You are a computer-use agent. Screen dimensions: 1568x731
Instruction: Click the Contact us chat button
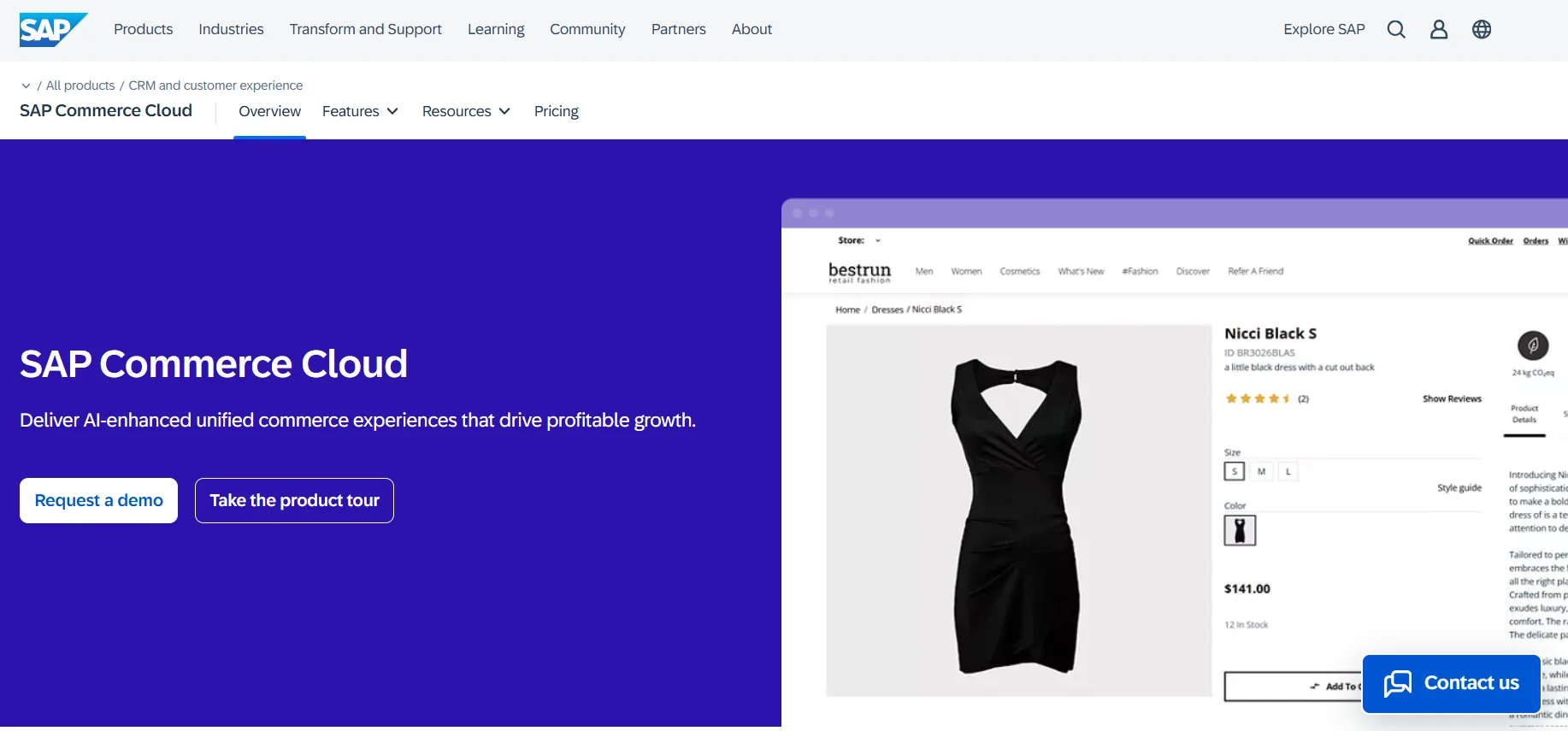pos(1451,683)
